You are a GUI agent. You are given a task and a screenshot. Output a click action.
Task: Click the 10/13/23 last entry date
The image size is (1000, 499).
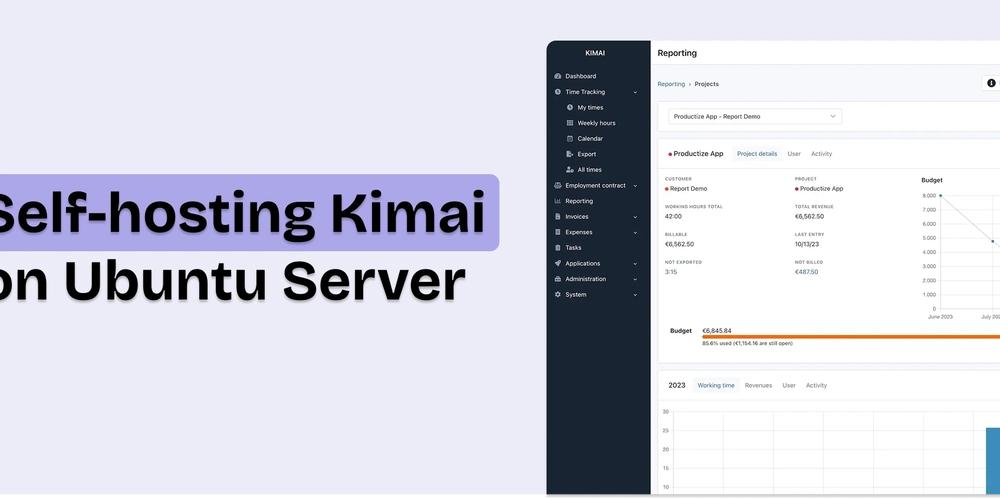807,244
